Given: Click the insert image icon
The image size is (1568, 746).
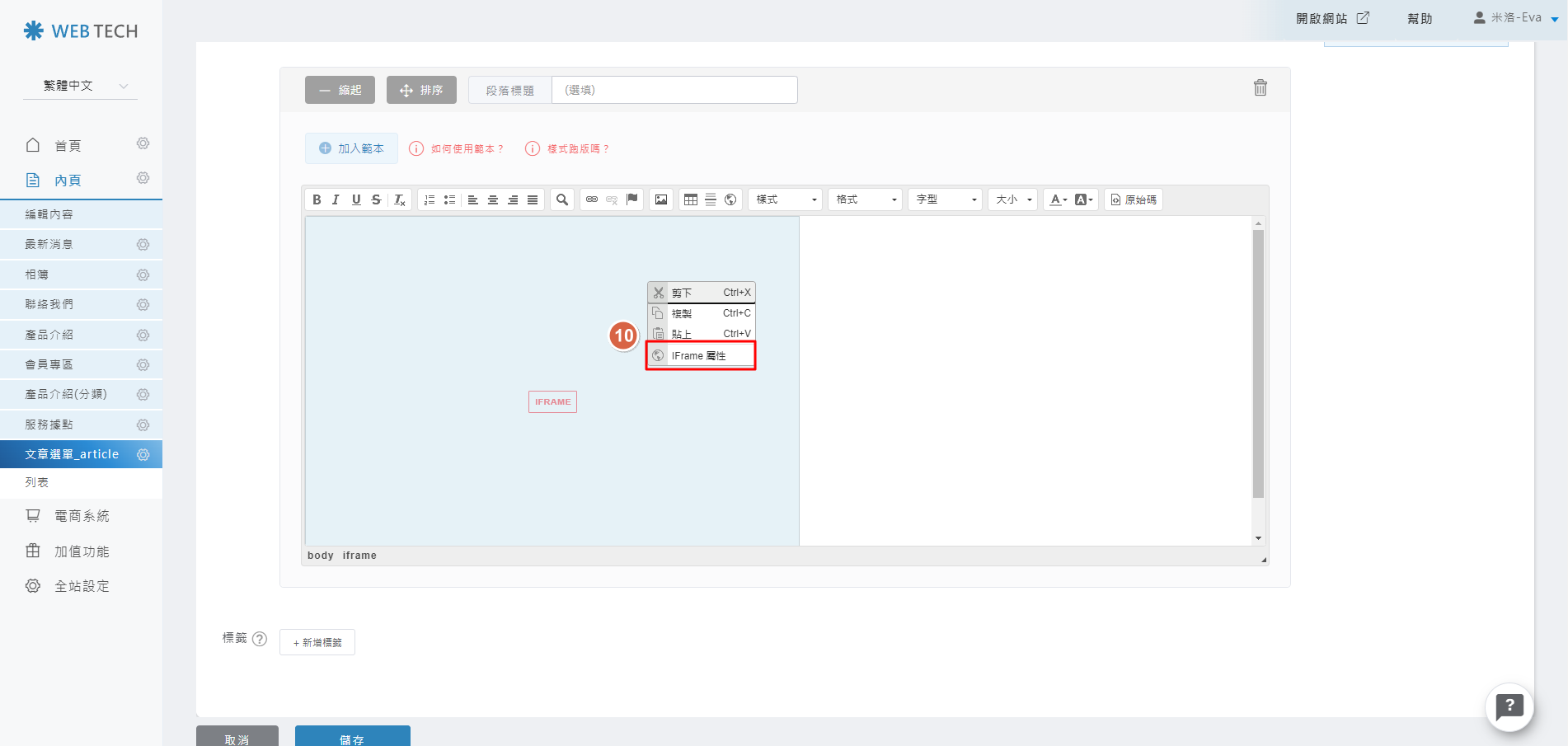Looking at the screenshot, I should pos(661,199).
